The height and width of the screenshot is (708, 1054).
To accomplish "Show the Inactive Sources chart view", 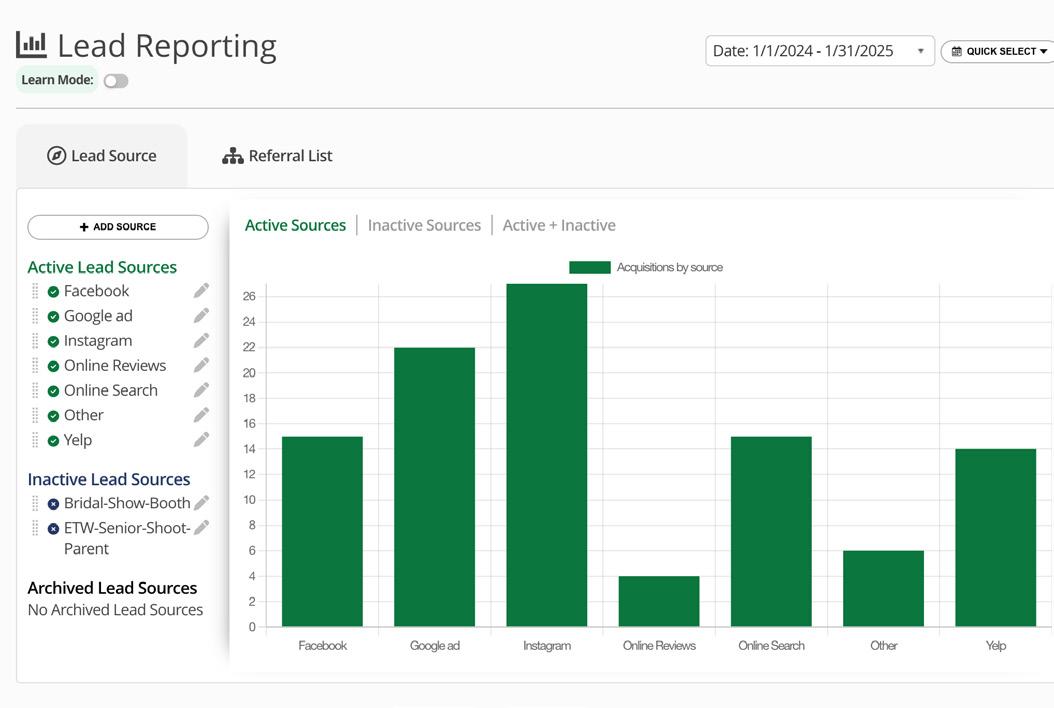I will coord(424,225).
